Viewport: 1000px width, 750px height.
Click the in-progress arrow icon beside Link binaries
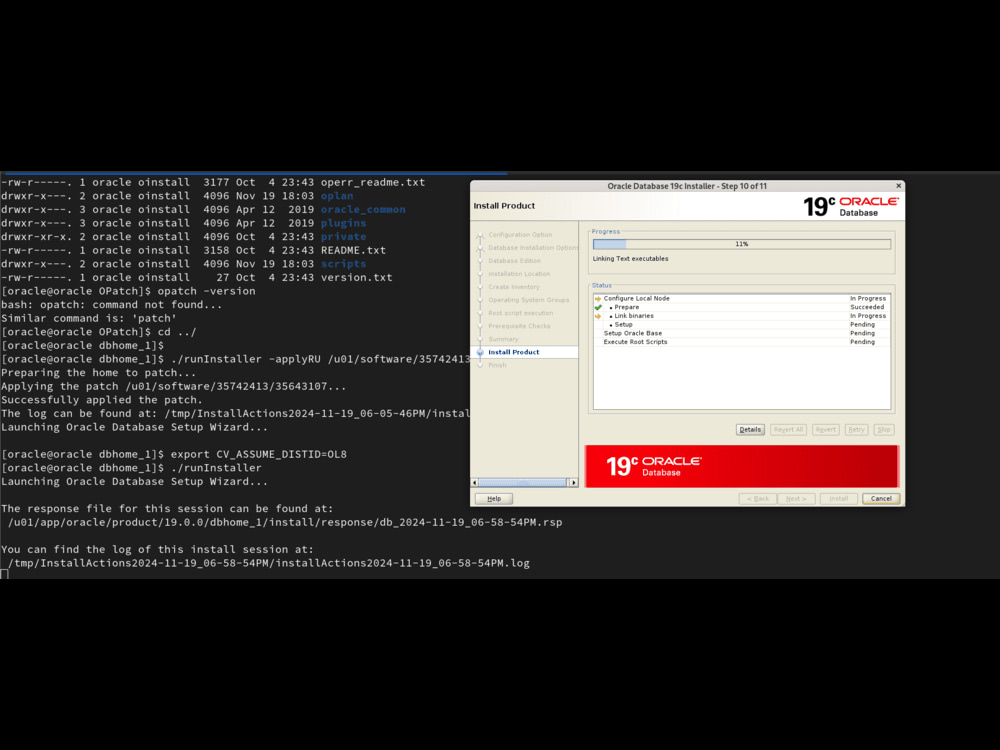point(598,316)
